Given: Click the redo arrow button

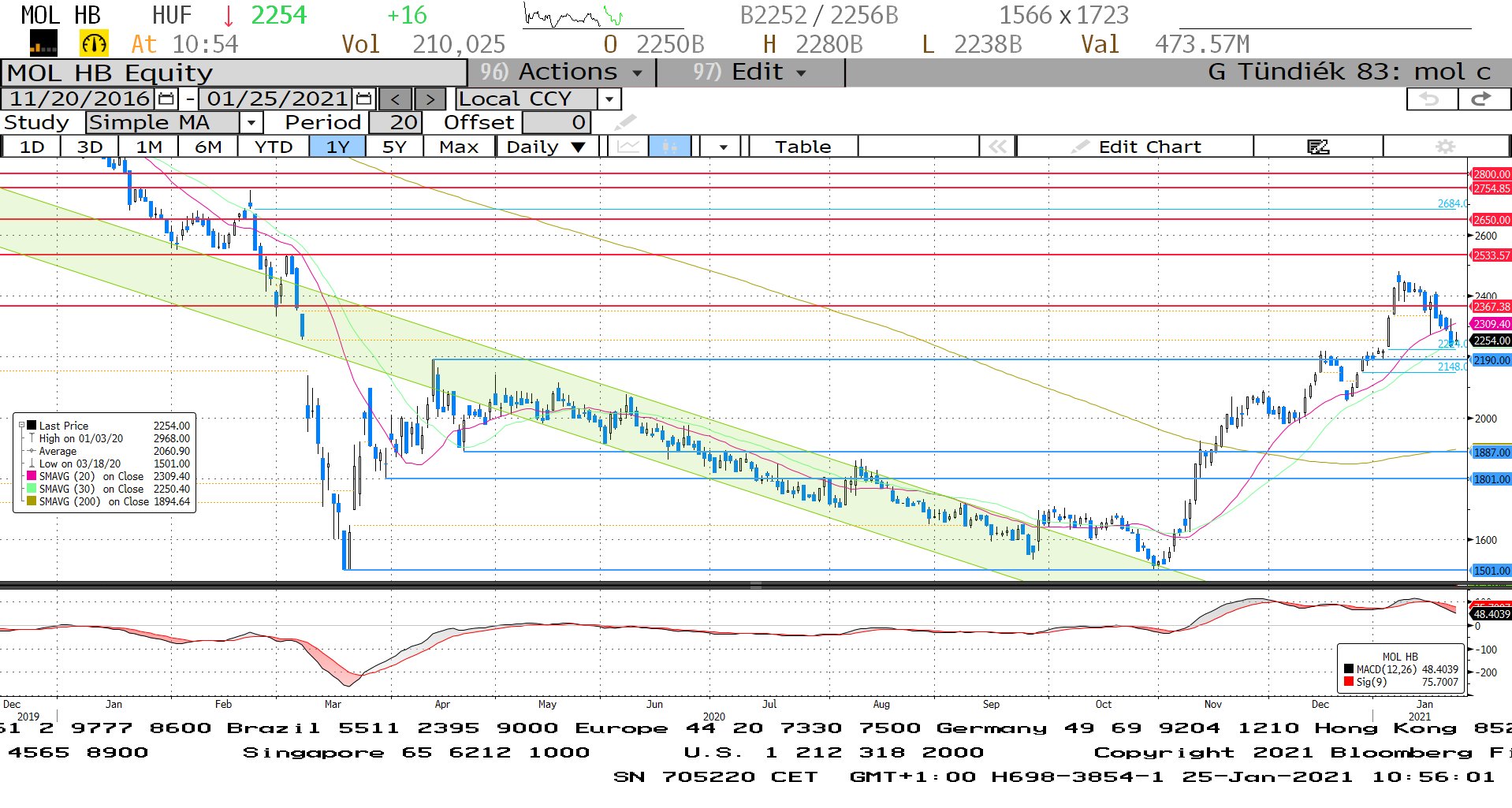Looking at the screenshot, I should pos(1482,99).
